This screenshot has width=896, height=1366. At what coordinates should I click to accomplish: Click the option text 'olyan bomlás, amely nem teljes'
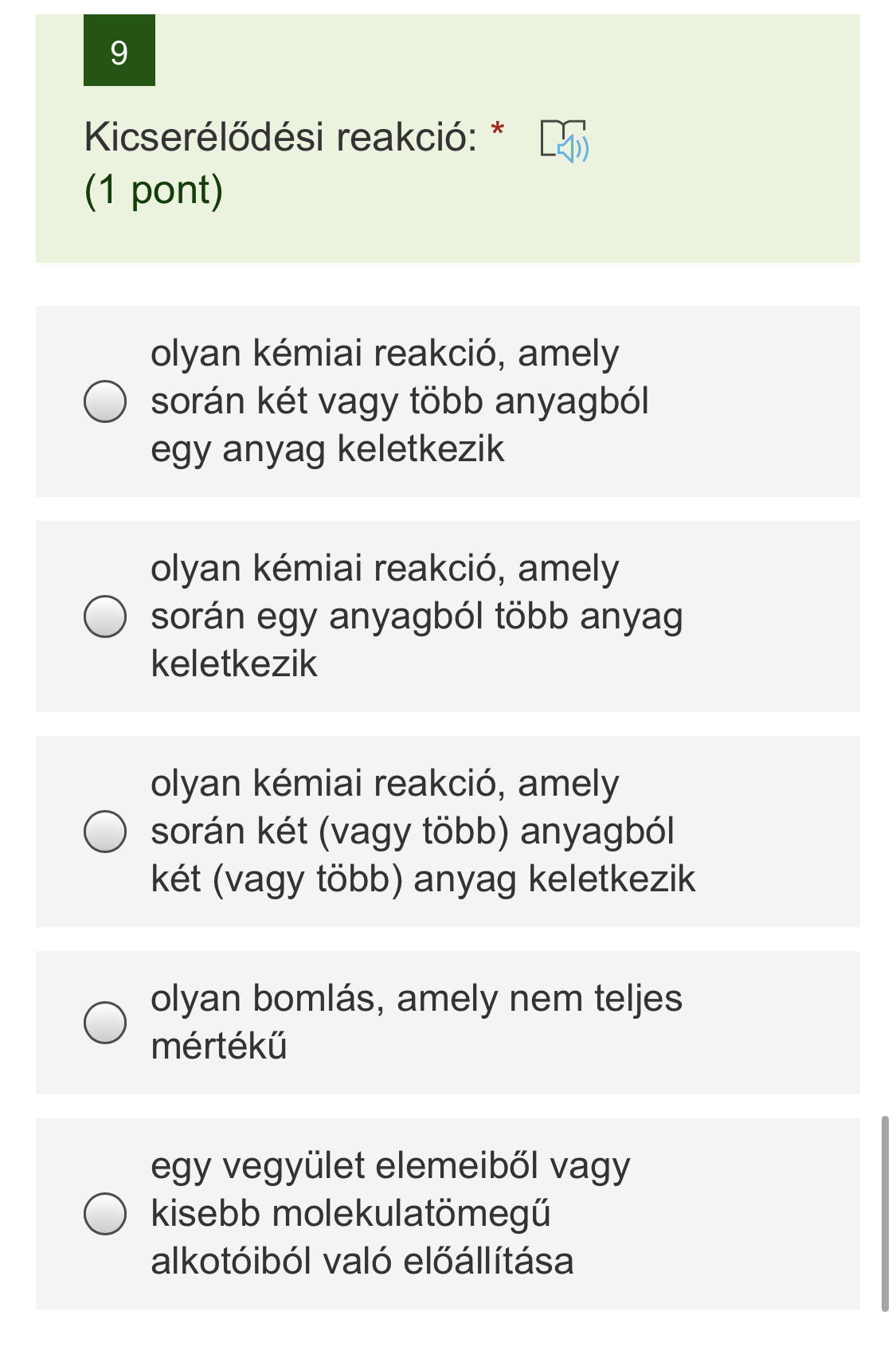pyautogui.click(x=417, y=998)
